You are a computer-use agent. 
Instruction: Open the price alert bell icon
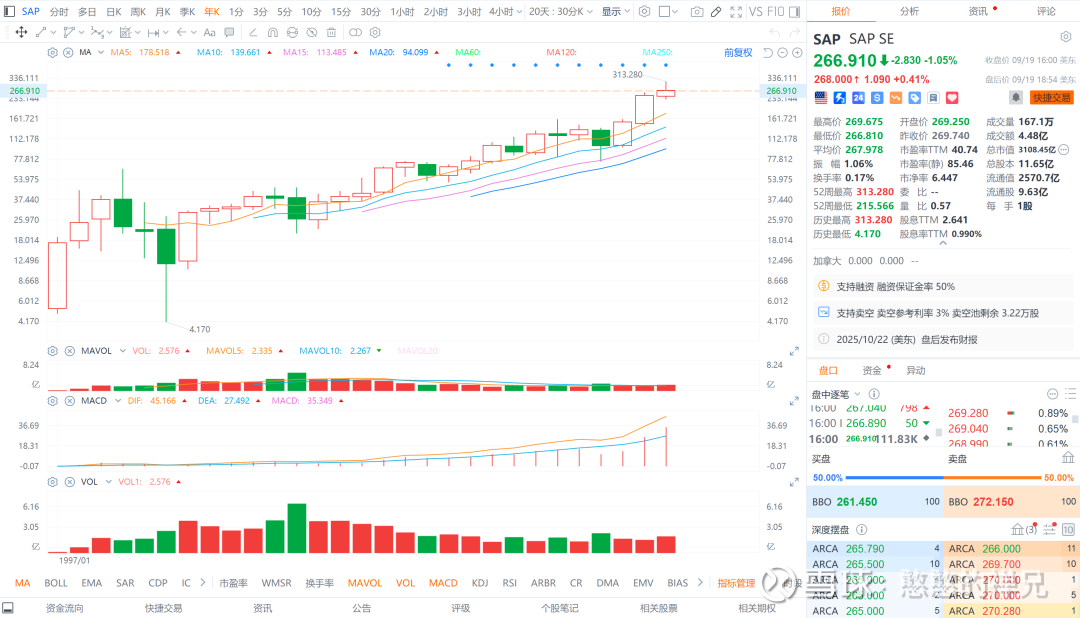pos(1015,98)
